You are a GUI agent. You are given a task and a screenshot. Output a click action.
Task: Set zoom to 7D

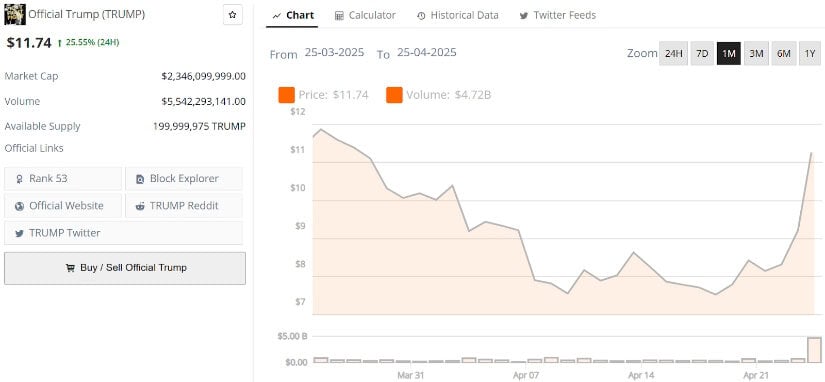[x=702, y=54]
